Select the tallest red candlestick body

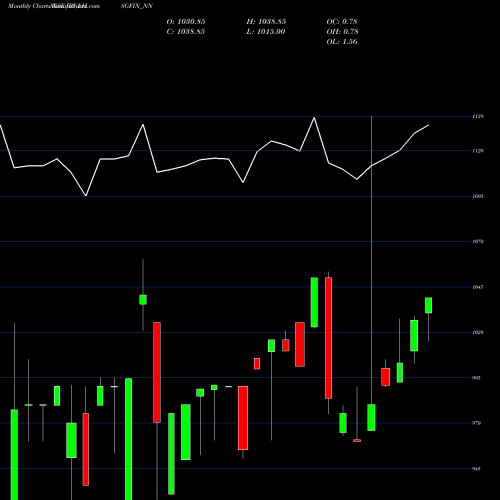coord(328,338)
